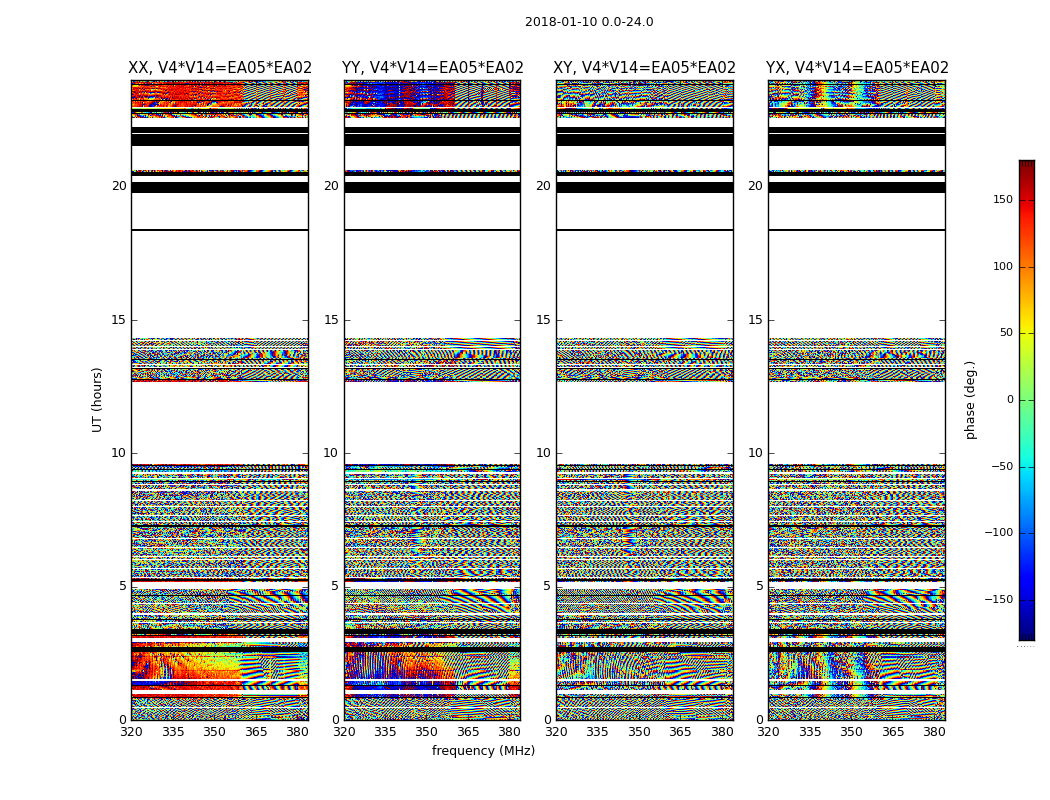Select the 'YX, V4*V14=EA05*EA02' panel title
The height and width of the screenshot is (800, 1050).
[x=857, y=68]
